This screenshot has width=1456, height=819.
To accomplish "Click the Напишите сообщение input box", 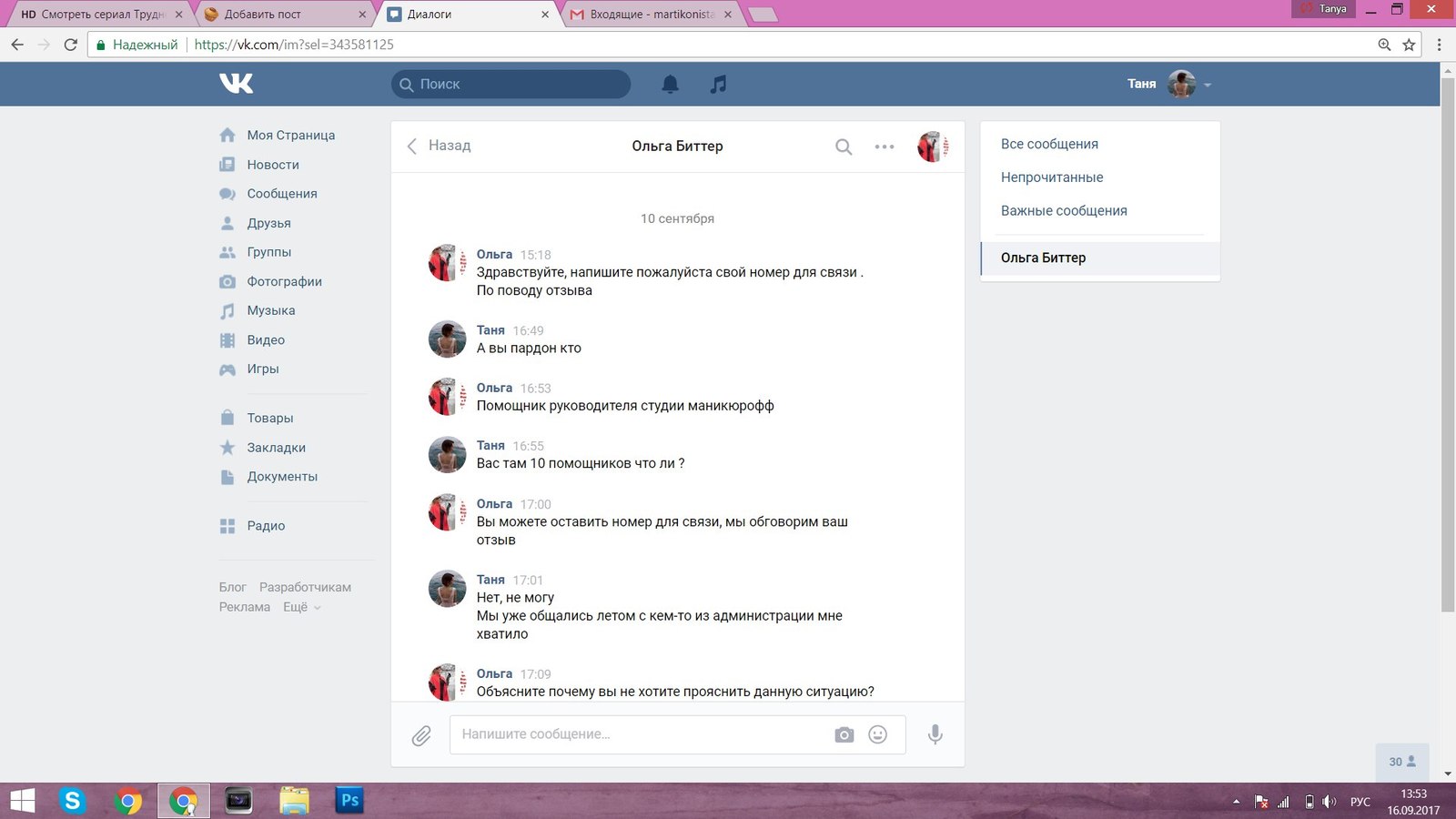I will [x=678, y=734].
